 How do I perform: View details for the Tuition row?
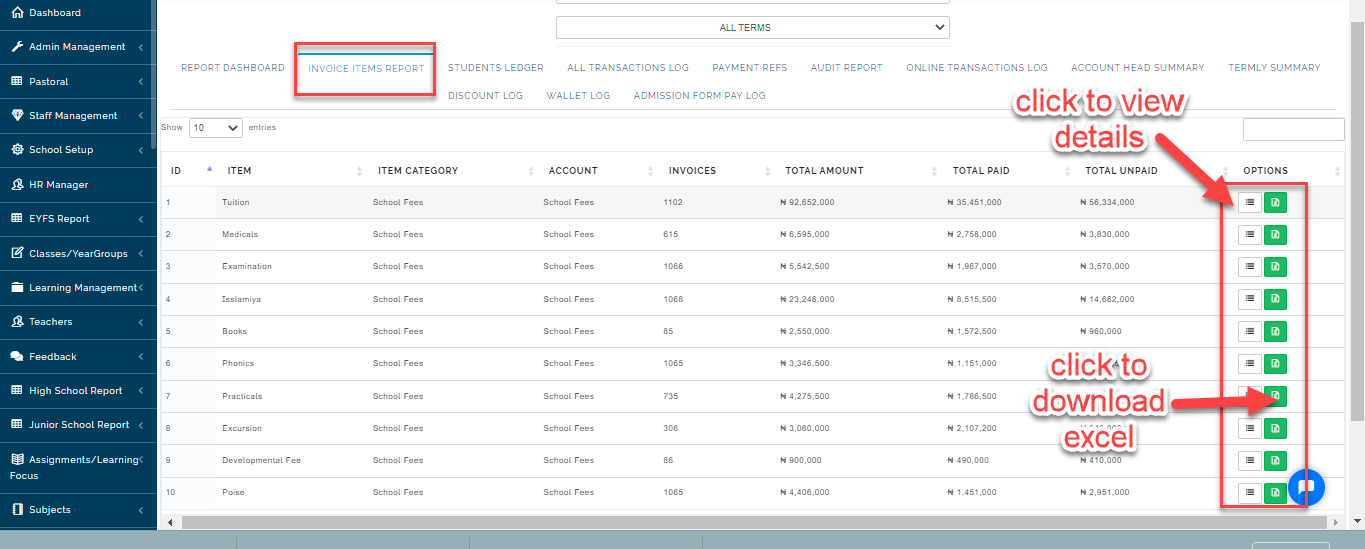(1249, 203)
